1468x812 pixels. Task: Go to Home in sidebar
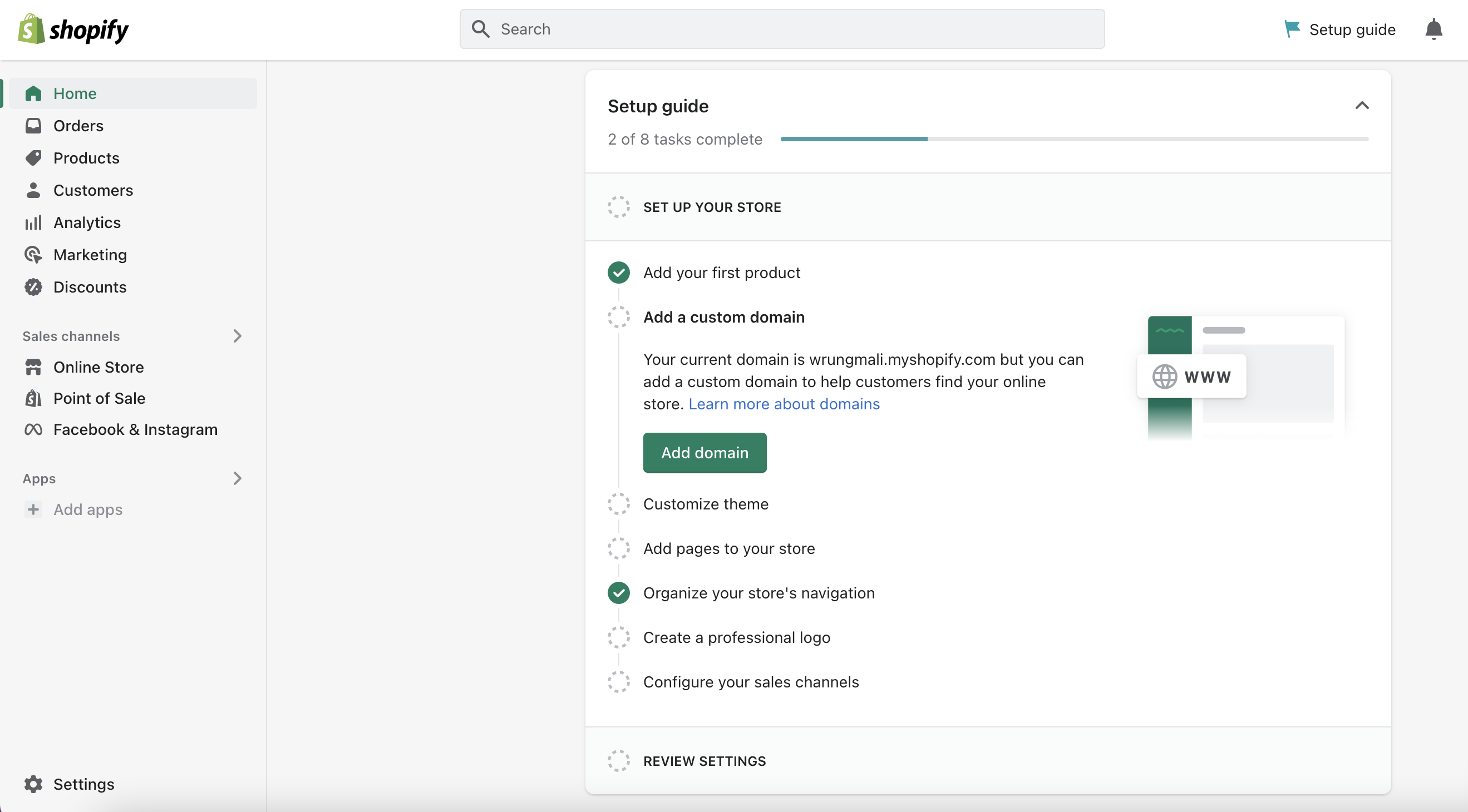point(133,93)
